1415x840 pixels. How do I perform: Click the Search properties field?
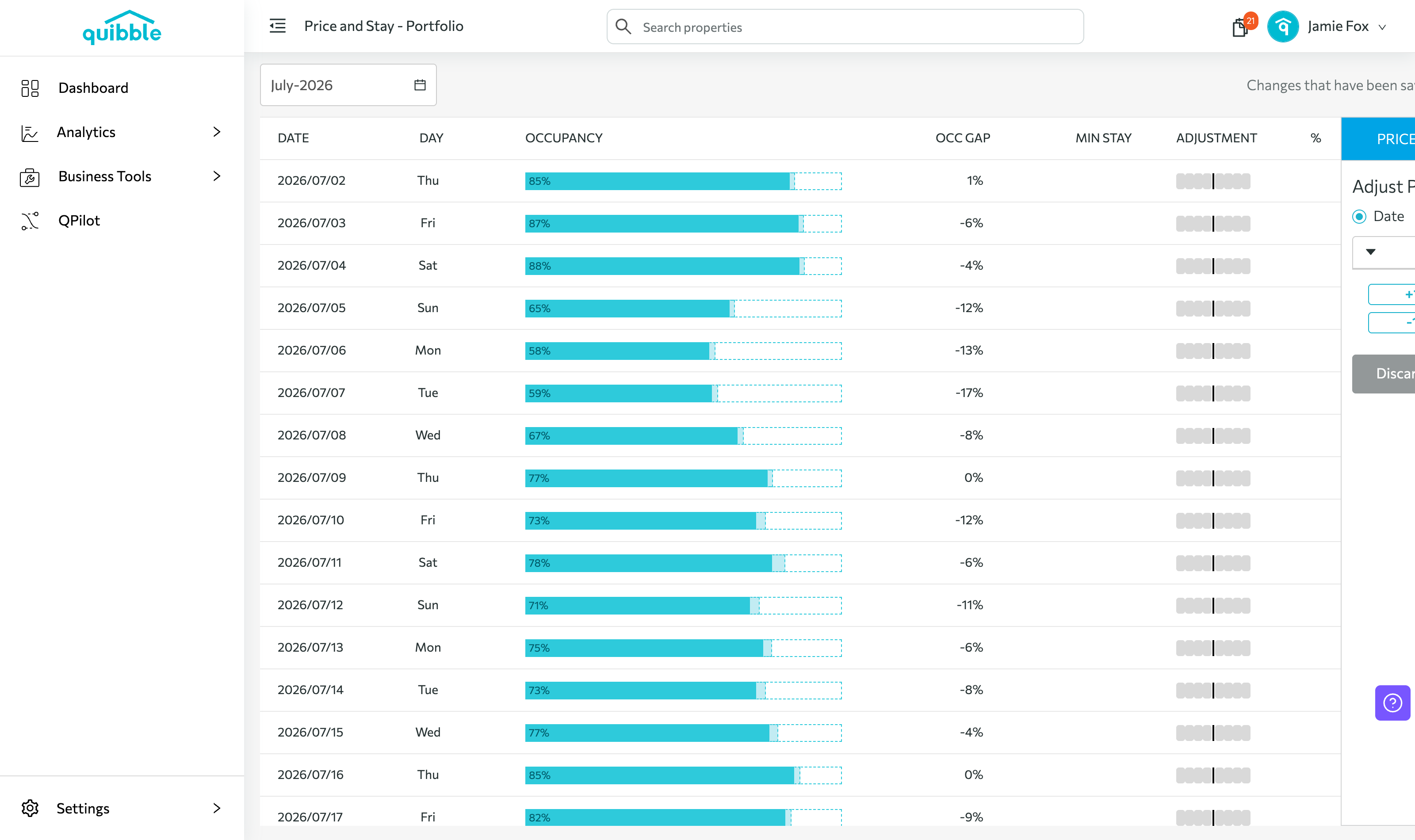click(845, 27)
